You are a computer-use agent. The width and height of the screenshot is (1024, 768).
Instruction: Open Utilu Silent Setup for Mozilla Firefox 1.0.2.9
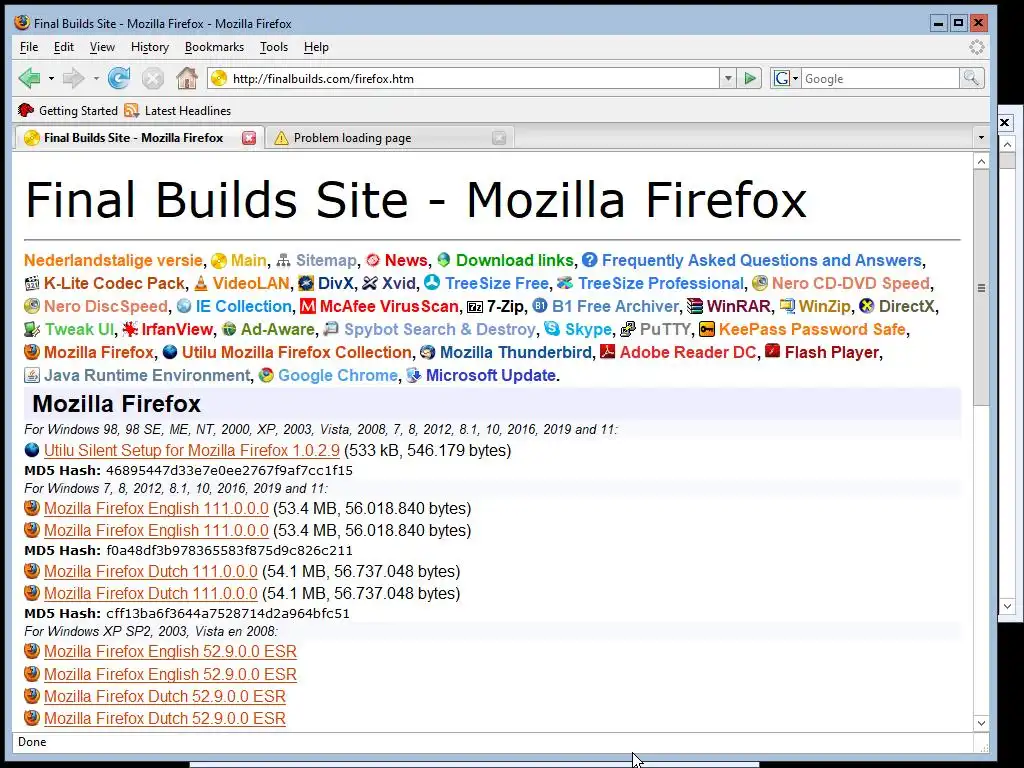point(192,450)
